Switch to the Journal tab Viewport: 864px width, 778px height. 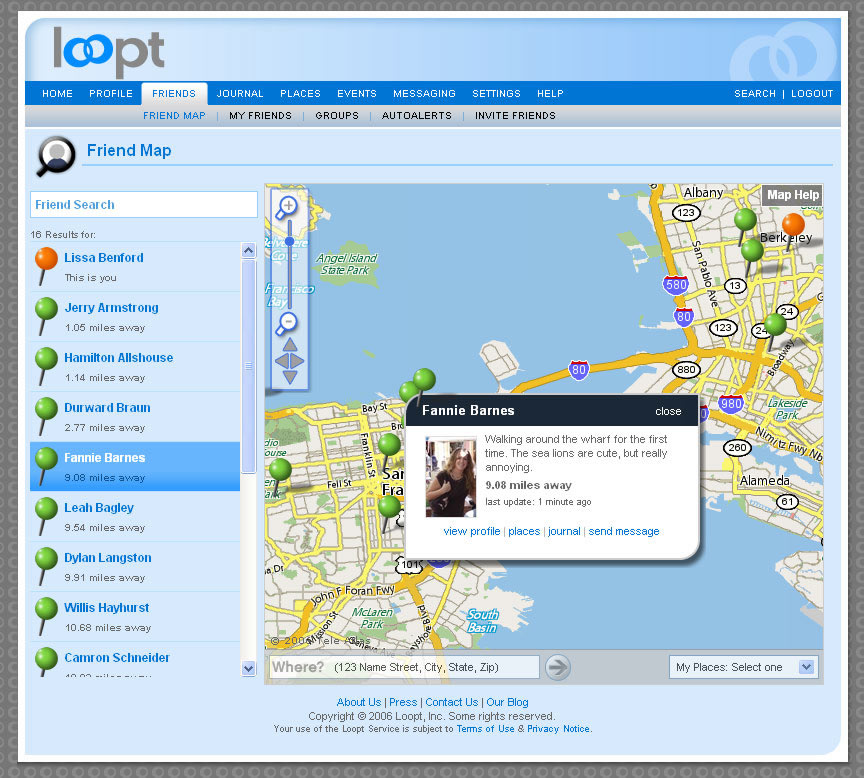(240, 94)
